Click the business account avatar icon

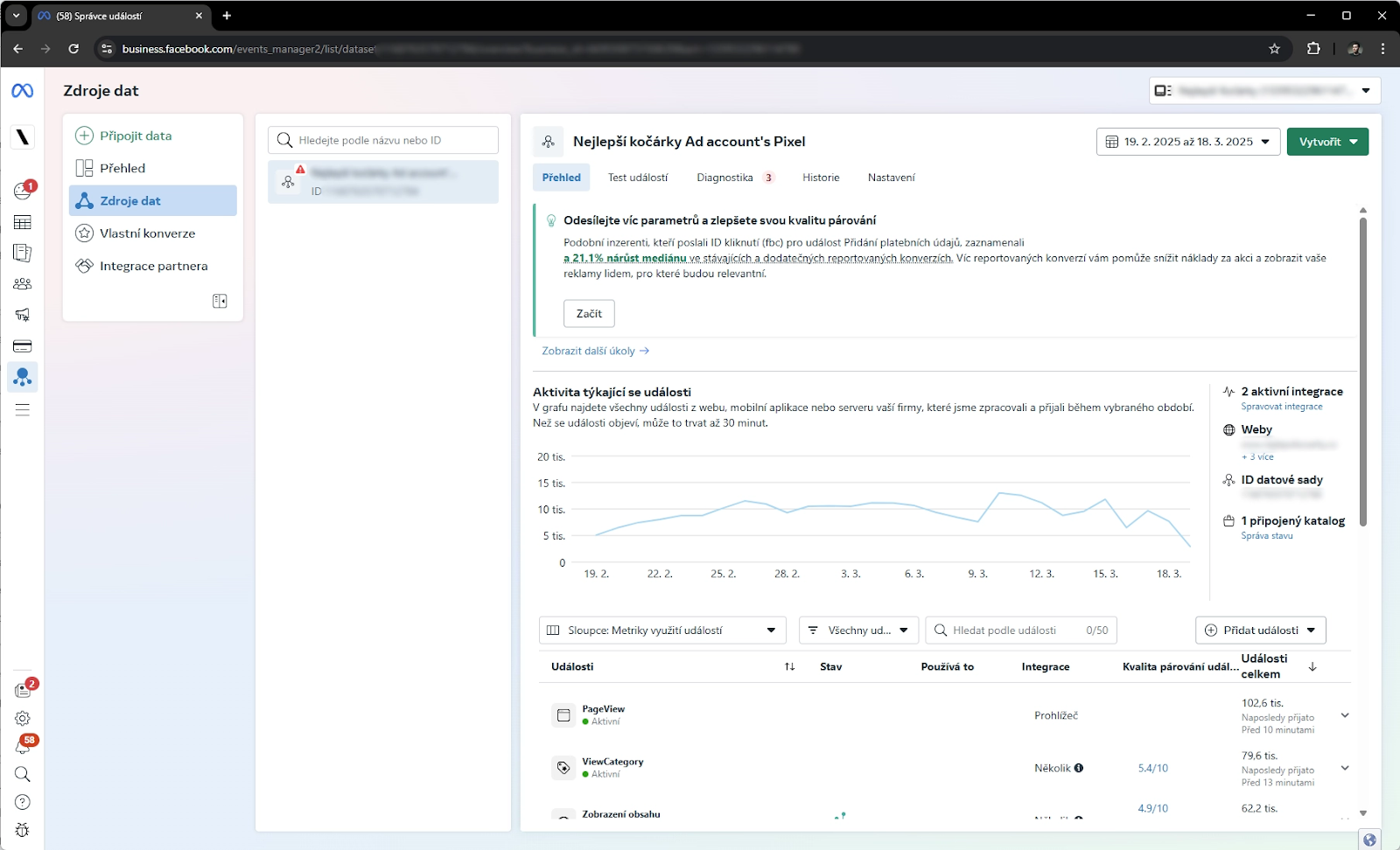click(23, 137)
